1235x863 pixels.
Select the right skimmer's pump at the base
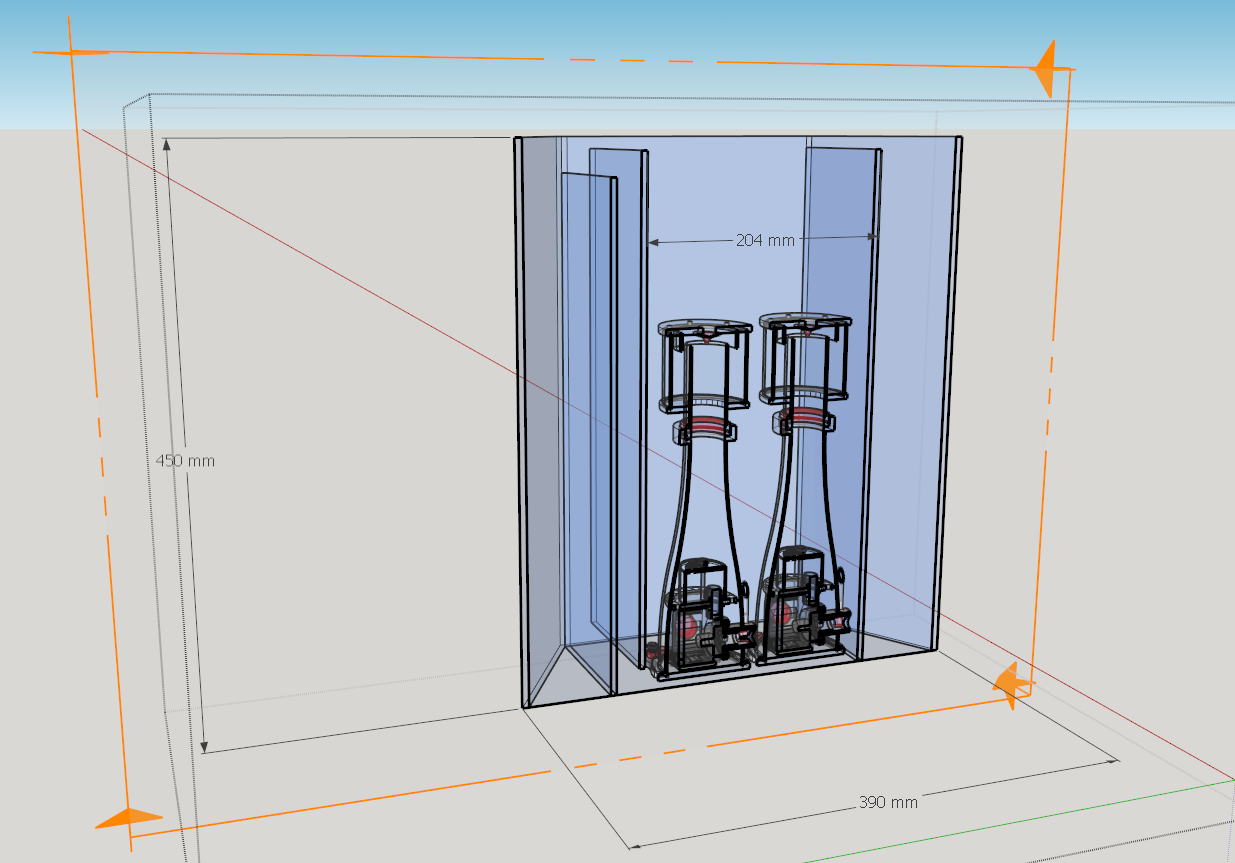tap(803, 607)
